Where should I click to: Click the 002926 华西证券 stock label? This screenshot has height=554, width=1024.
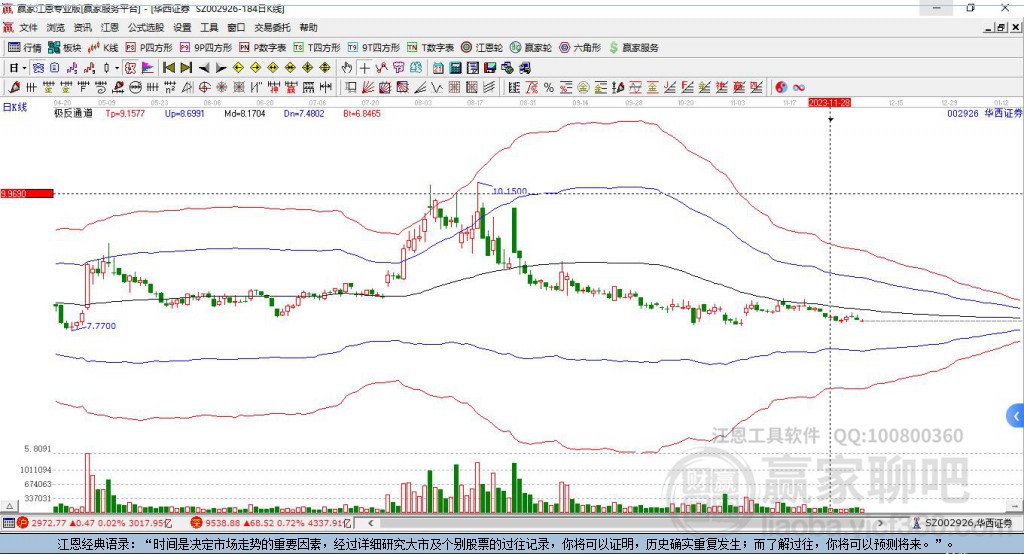click(985, 113)
